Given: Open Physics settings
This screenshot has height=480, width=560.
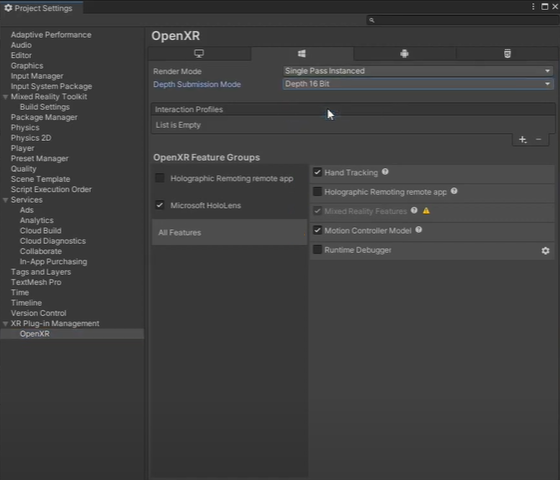Looking at the screenshot, I should tap(25, 128).
